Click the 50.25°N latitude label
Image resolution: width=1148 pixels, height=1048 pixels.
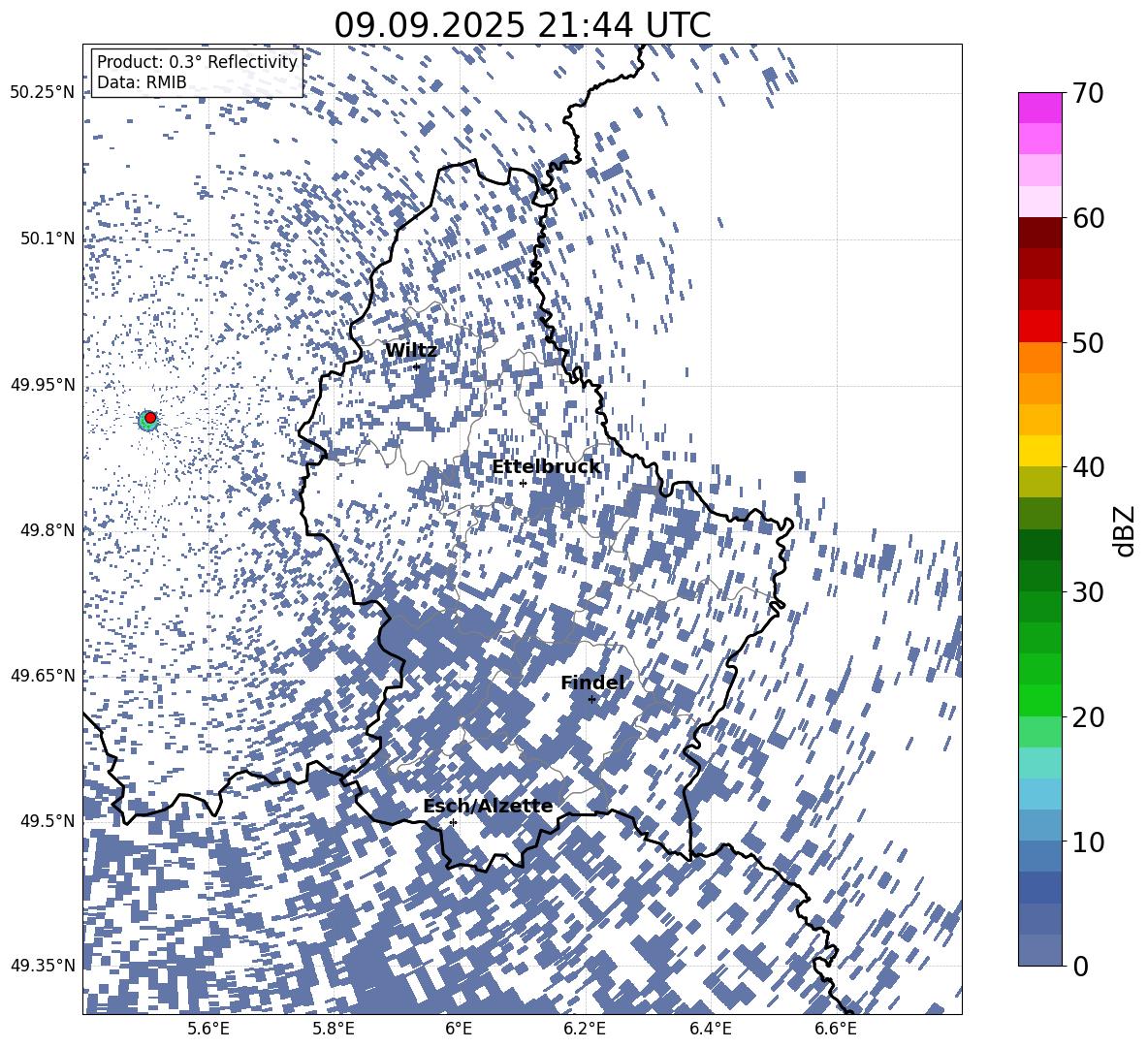(x=43, y=93)
